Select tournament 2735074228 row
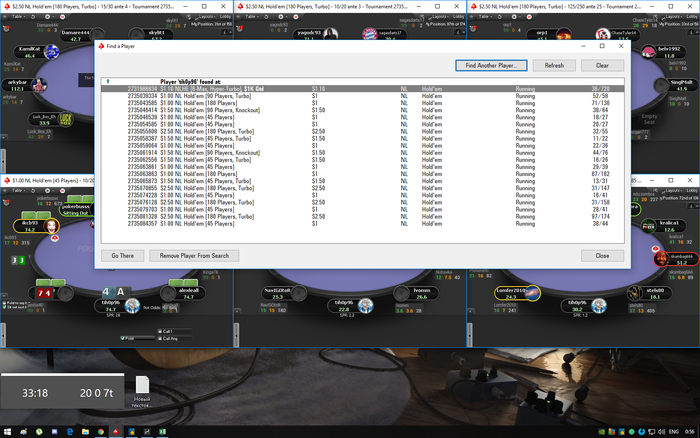 pyautogui.click(x=362, y=196)
